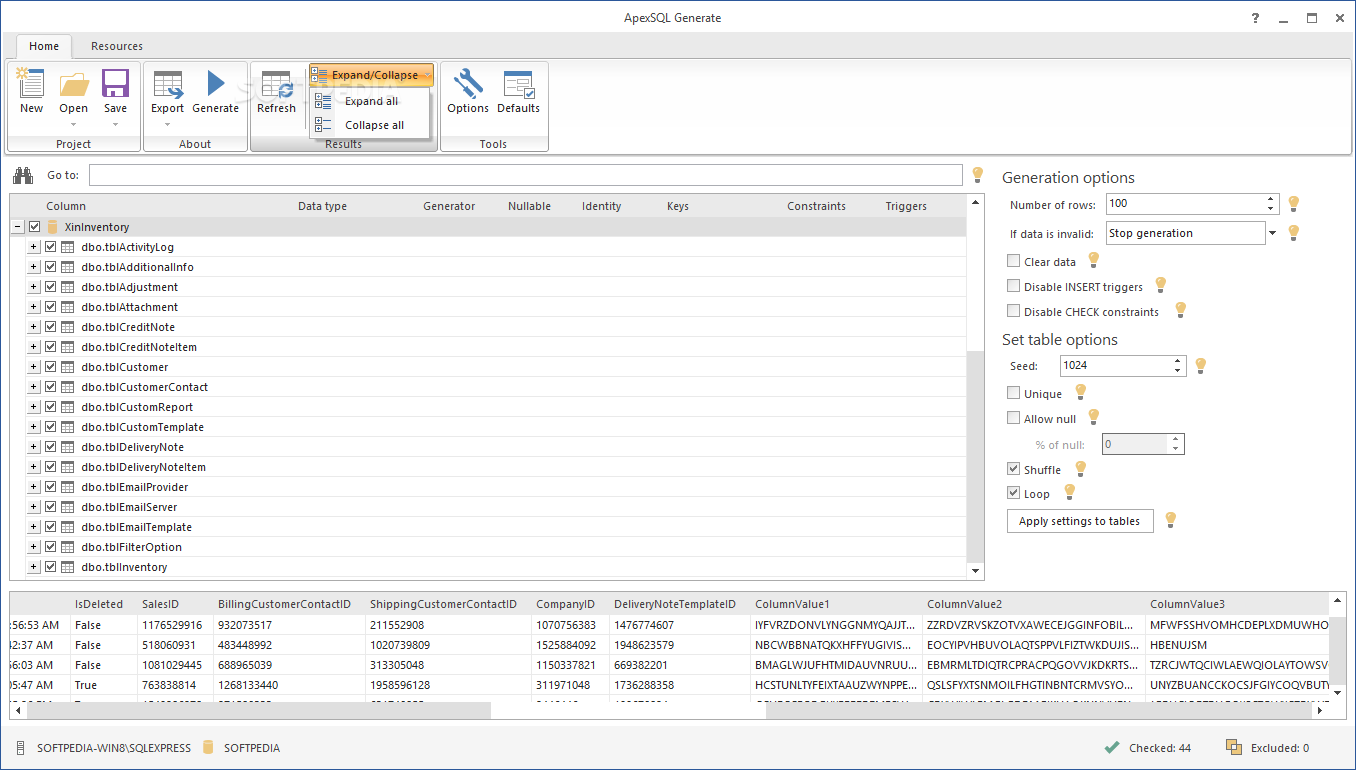Image resolution: width=1356 pixels, height=770 pixels.
Task: Click the lightbulb hint for Loop
Action: coord(1069,492)
